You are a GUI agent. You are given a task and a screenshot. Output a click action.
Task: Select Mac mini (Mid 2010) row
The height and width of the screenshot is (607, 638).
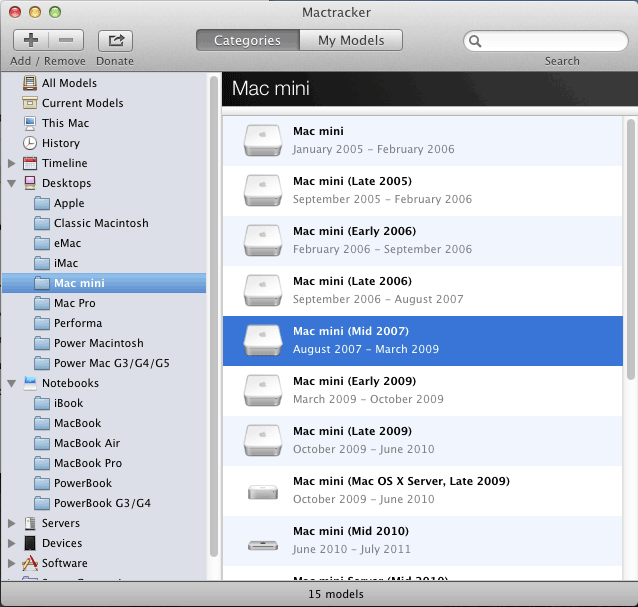423,541
